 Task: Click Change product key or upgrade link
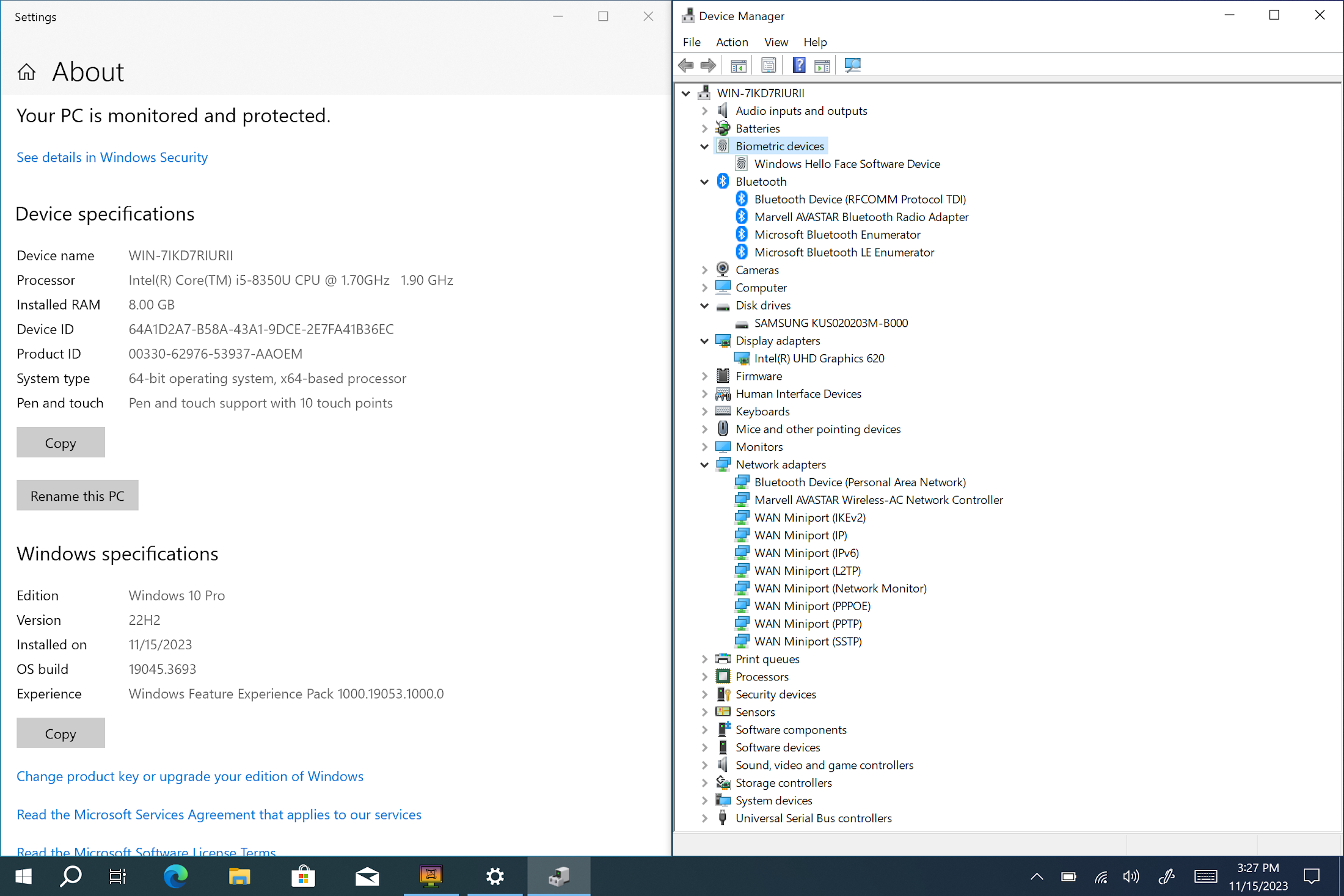point(190,776)
